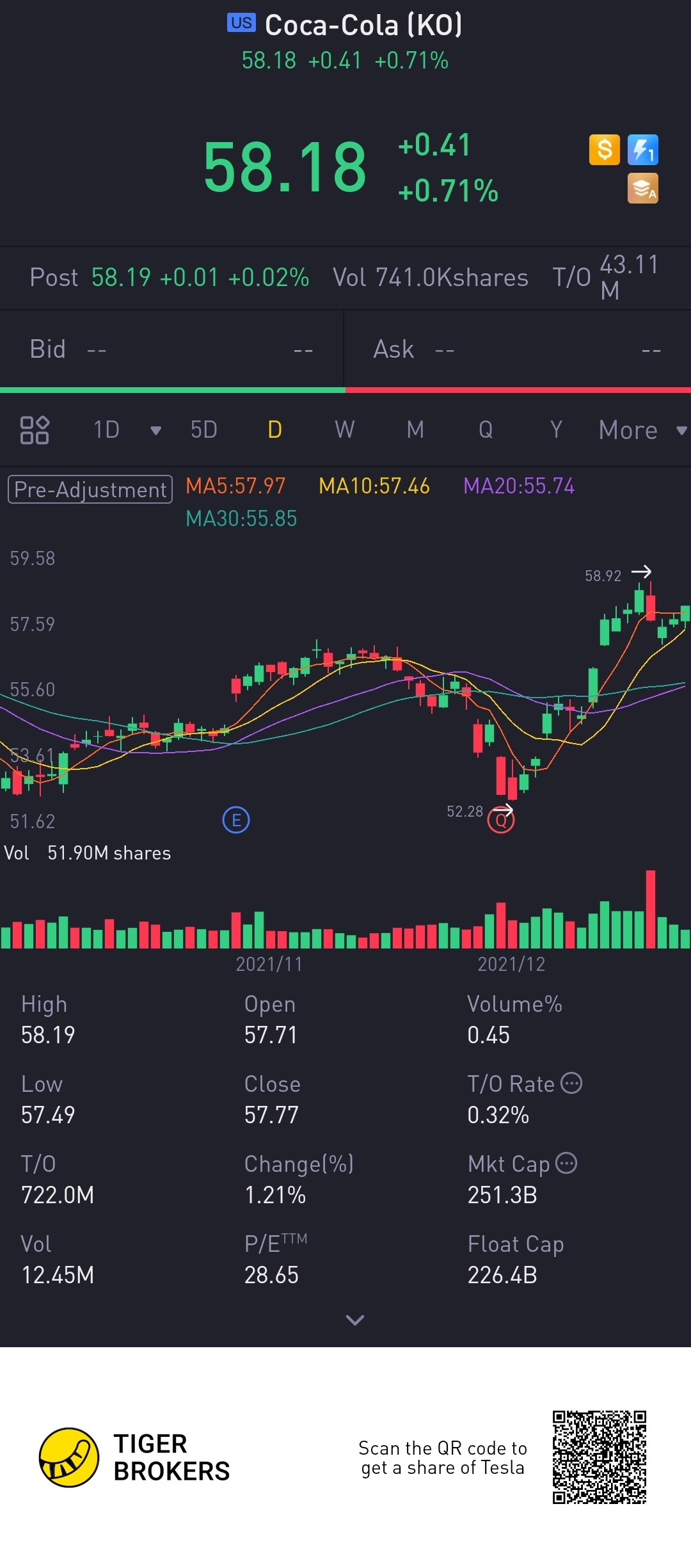Screen dimensions: 691x1568
Task: Tap the Vol 12.45M value
Action: click(58, 1275)
